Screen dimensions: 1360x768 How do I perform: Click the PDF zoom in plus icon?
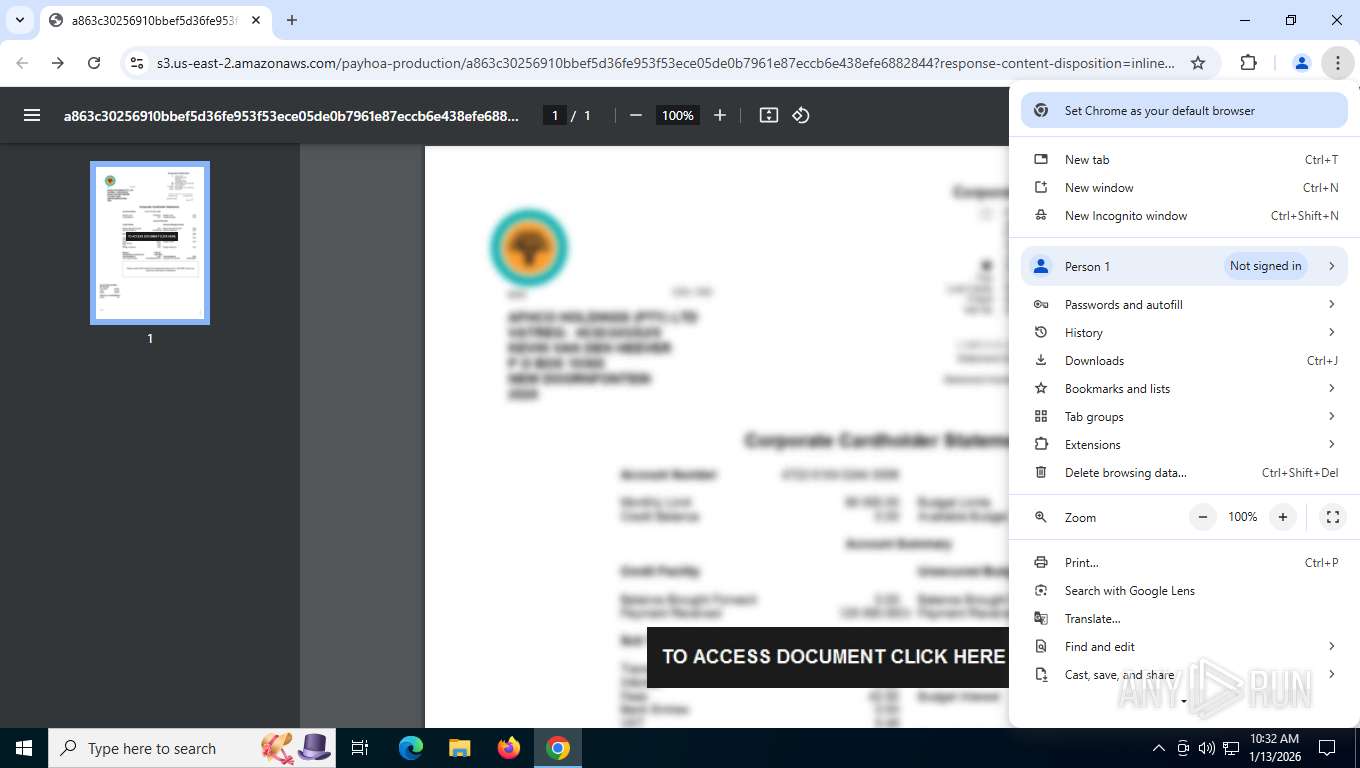coord(720,115)
